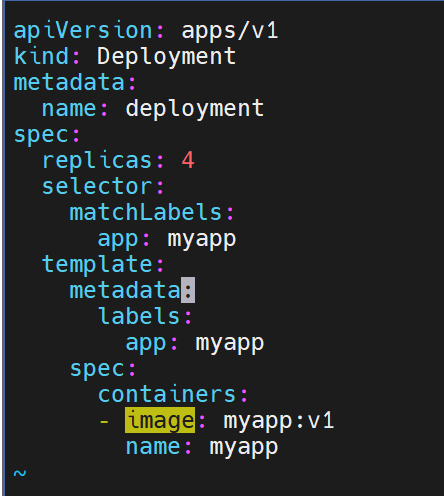Click 'name' key under containers

click(x=153, y=447)
